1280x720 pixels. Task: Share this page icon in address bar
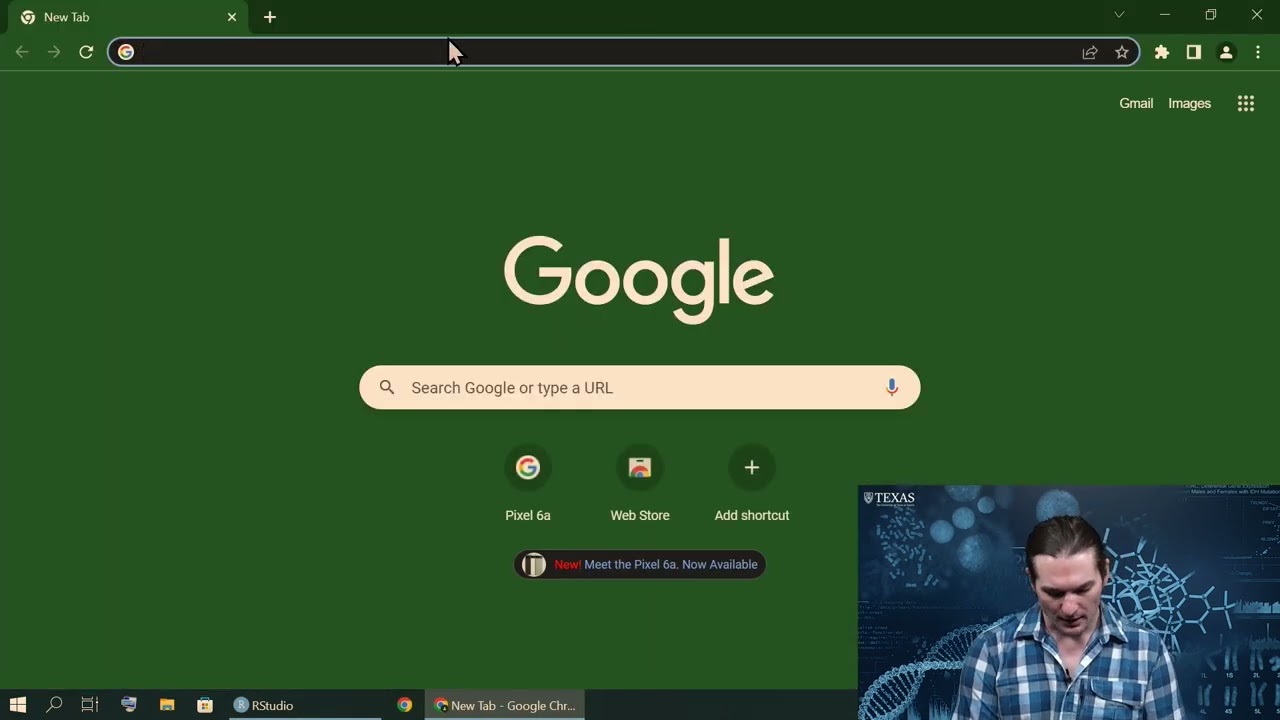(1090, 52)
